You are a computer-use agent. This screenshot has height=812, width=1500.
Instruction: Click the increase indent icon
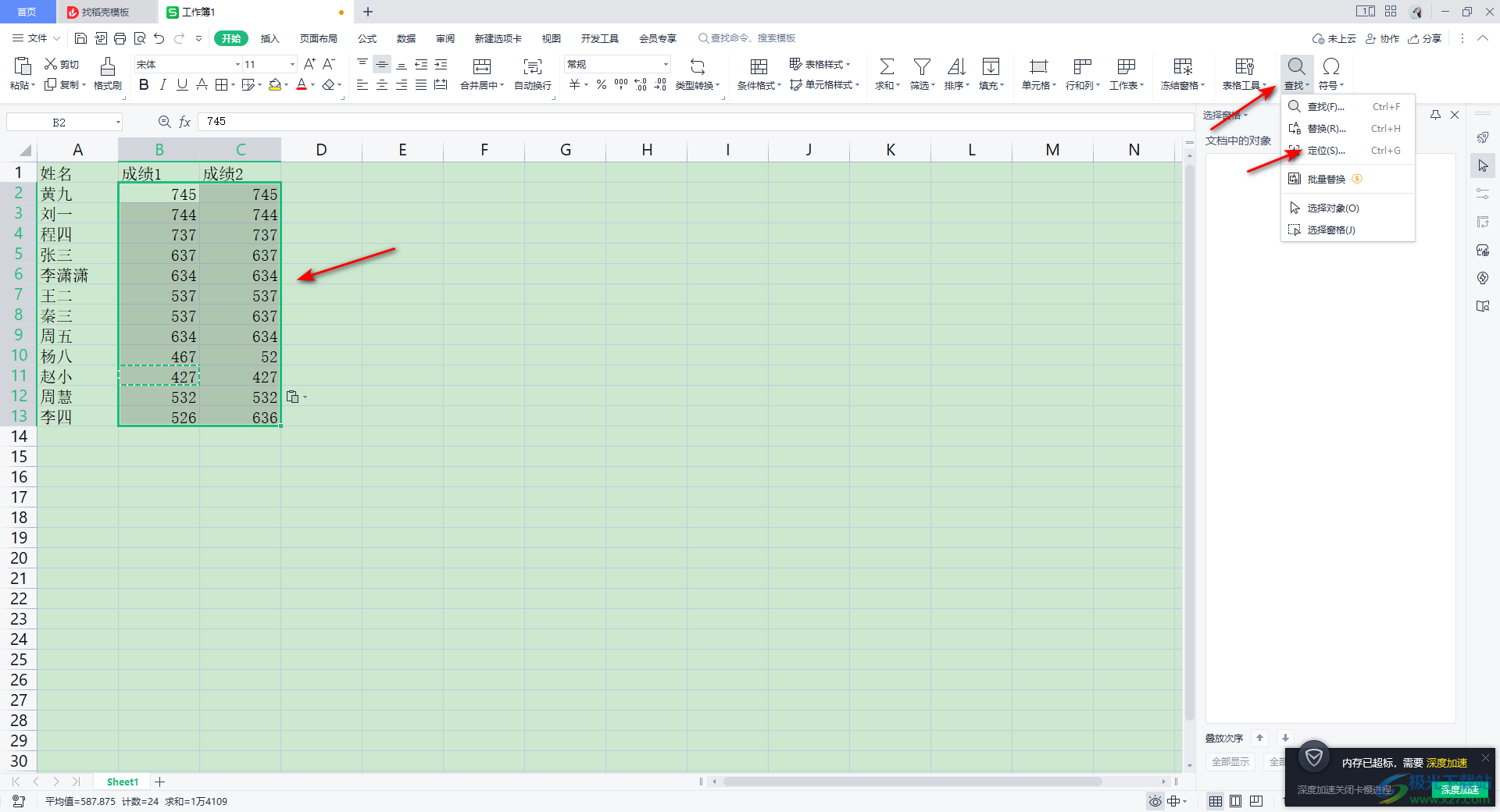pyautogui.click(x=441, y=64)
